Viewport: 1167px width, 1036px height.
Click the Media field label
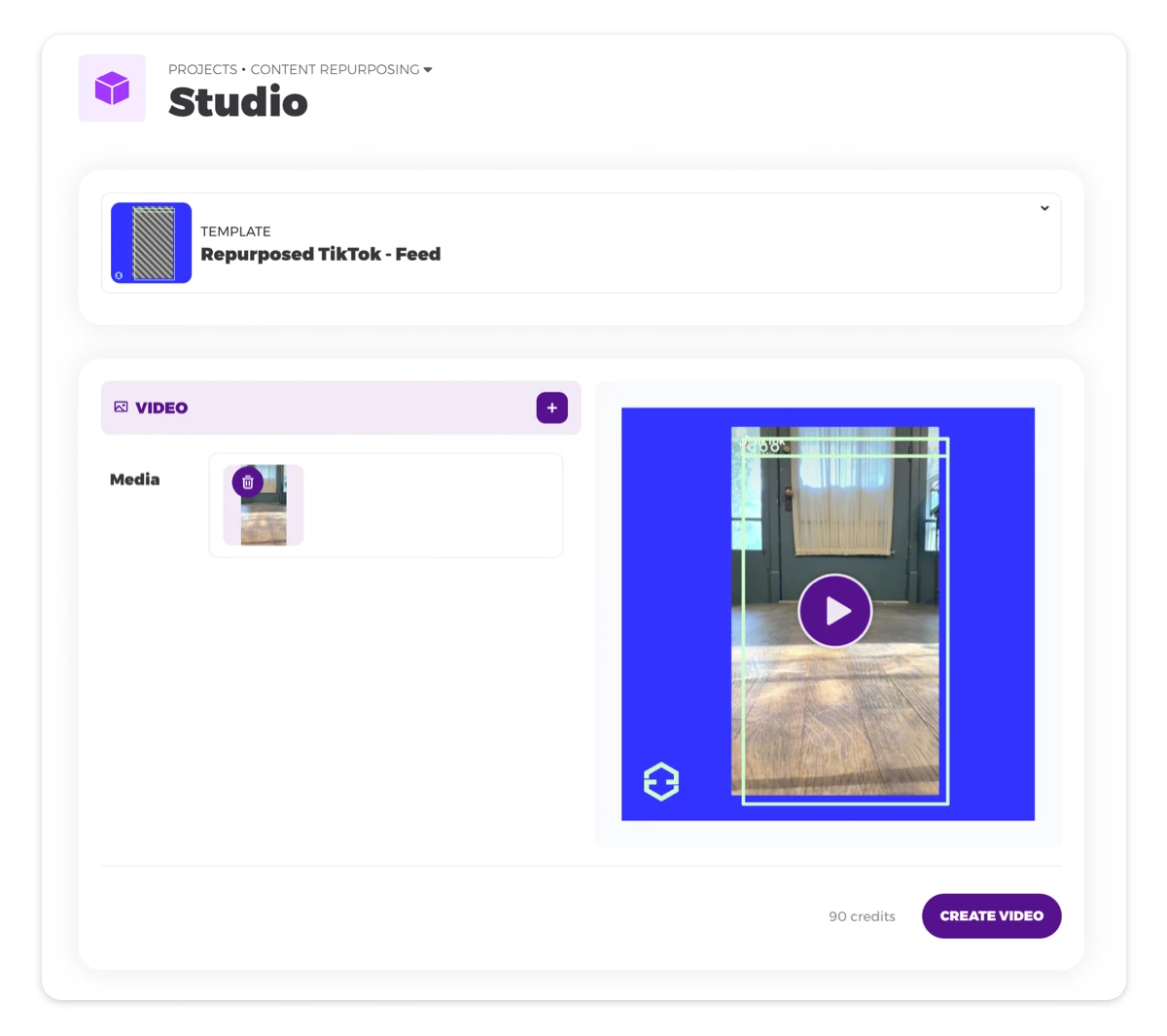pos(134,480)
